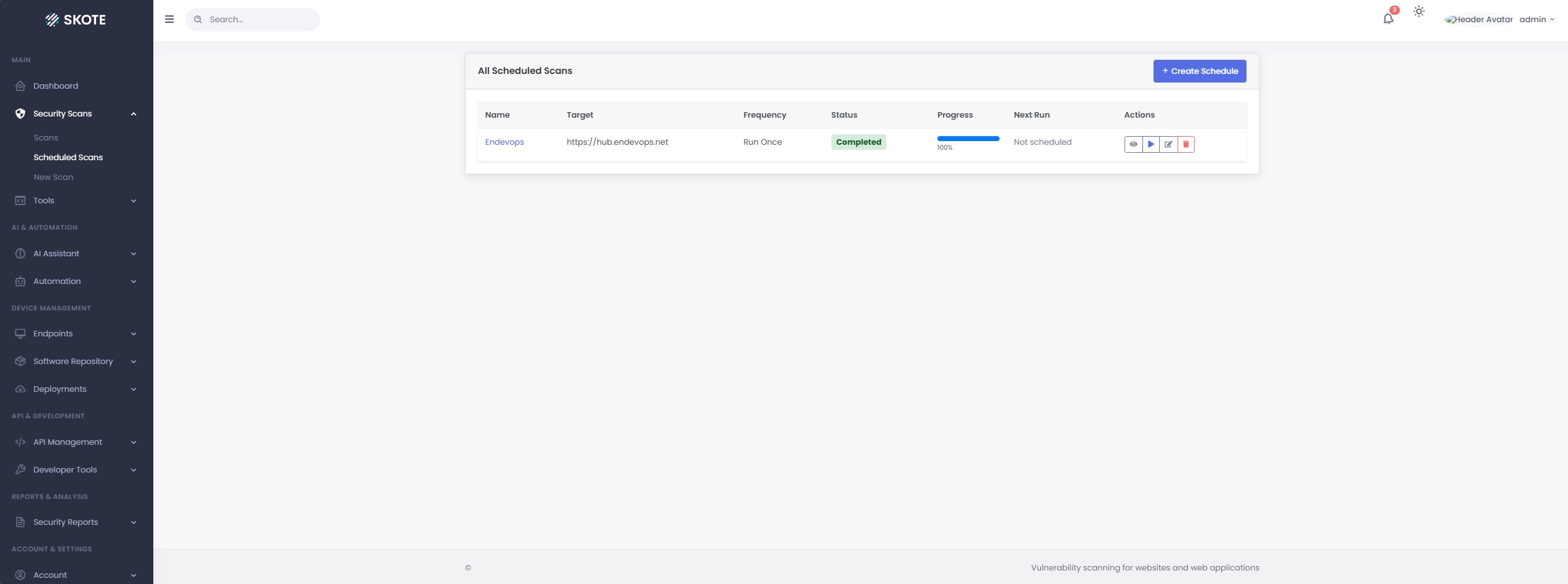This screenshot has width=1568, height=584.
Task: Delete Endevops schedule using red trash icon
Action: pos(1186,144)
